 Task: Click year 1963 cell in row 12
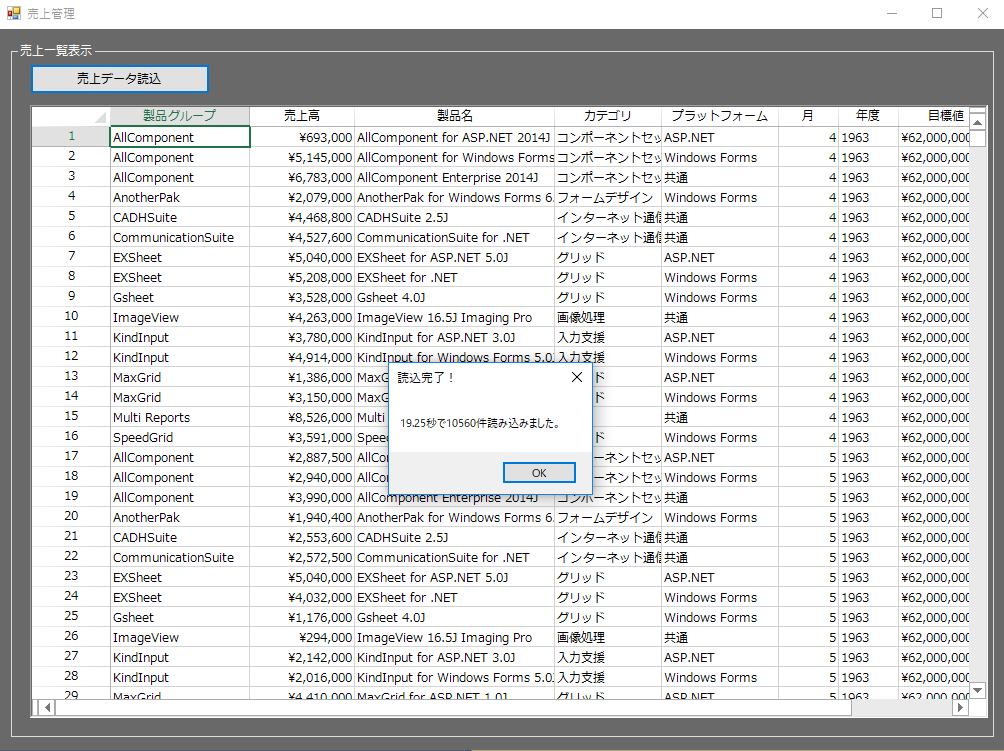pyautogui.click(x=868, y=357)
